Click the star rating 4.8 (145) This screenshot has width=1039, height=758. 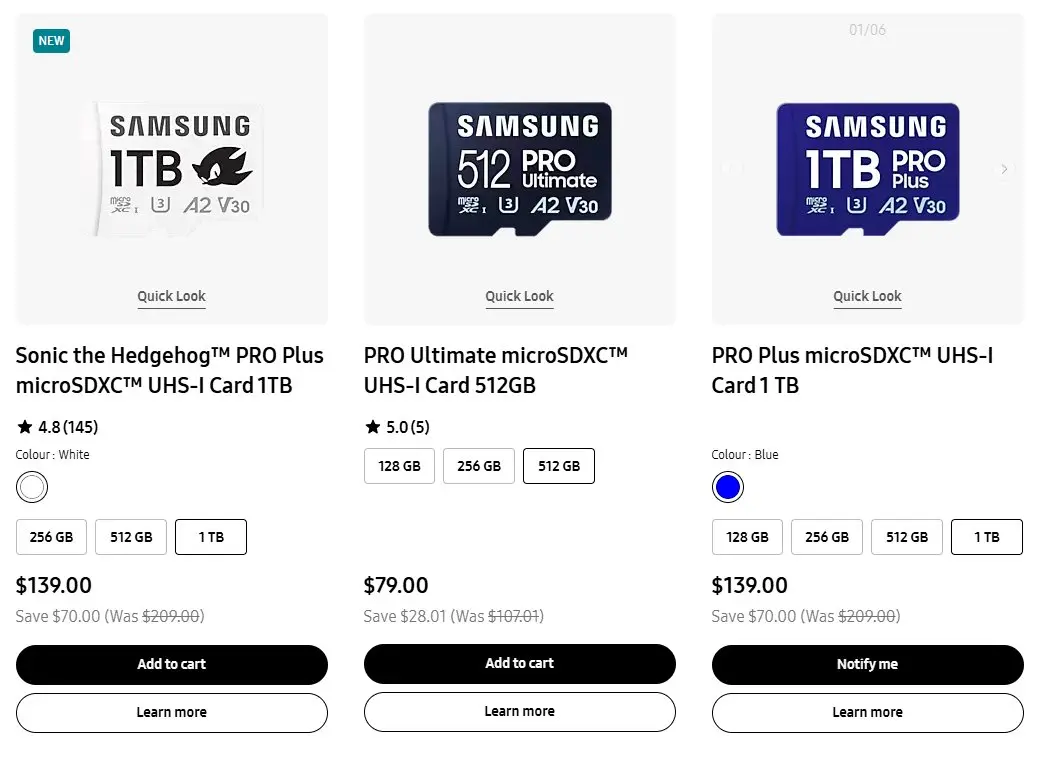(x=58, y=427)
